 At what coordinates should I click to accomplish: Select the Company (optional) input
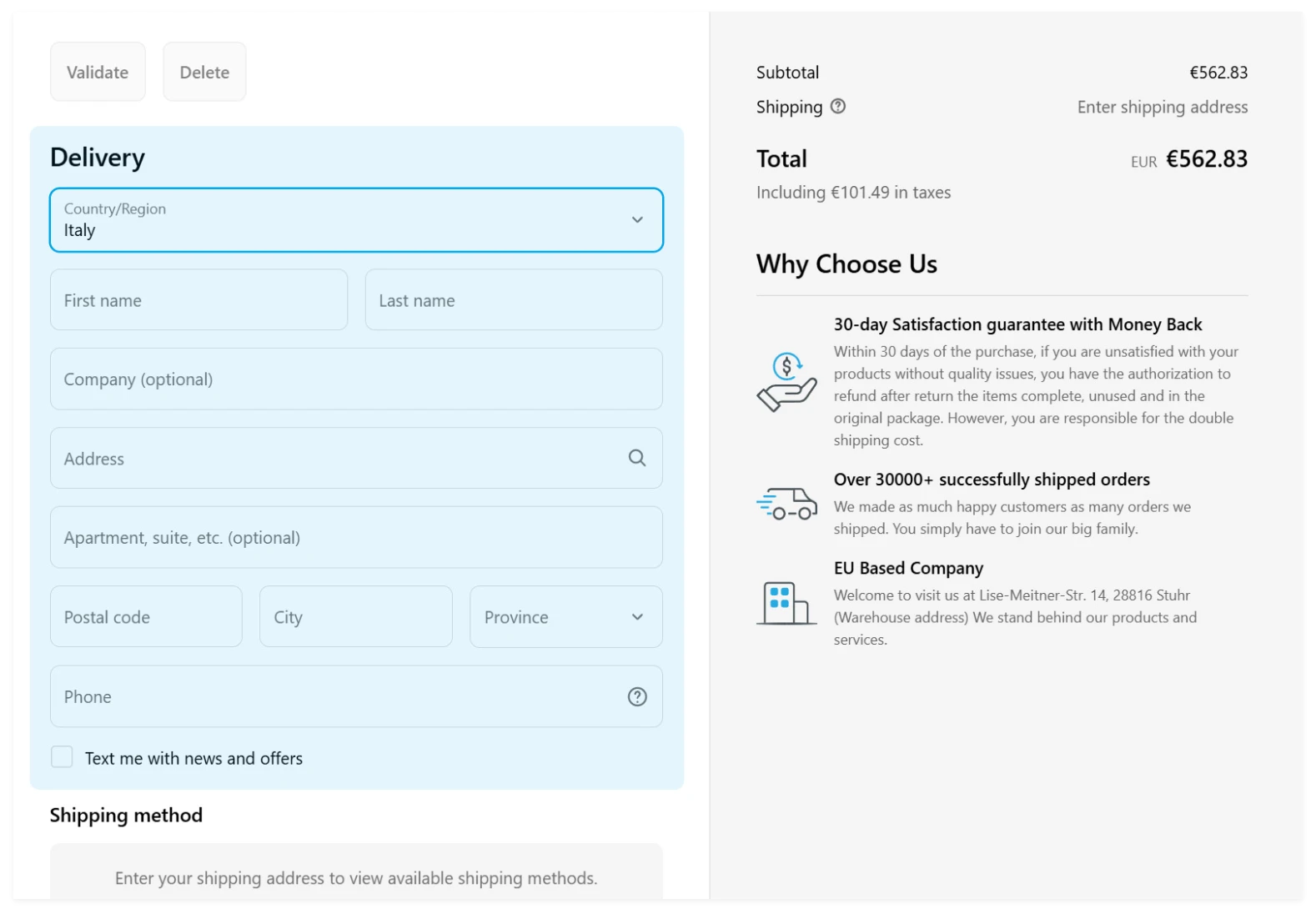356,379
